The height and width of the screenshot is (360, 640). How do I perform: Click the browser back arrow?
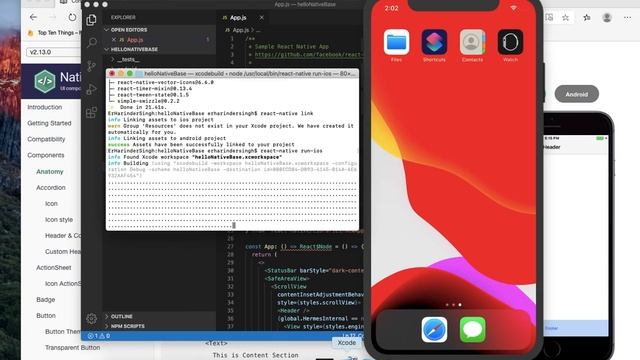33,17
